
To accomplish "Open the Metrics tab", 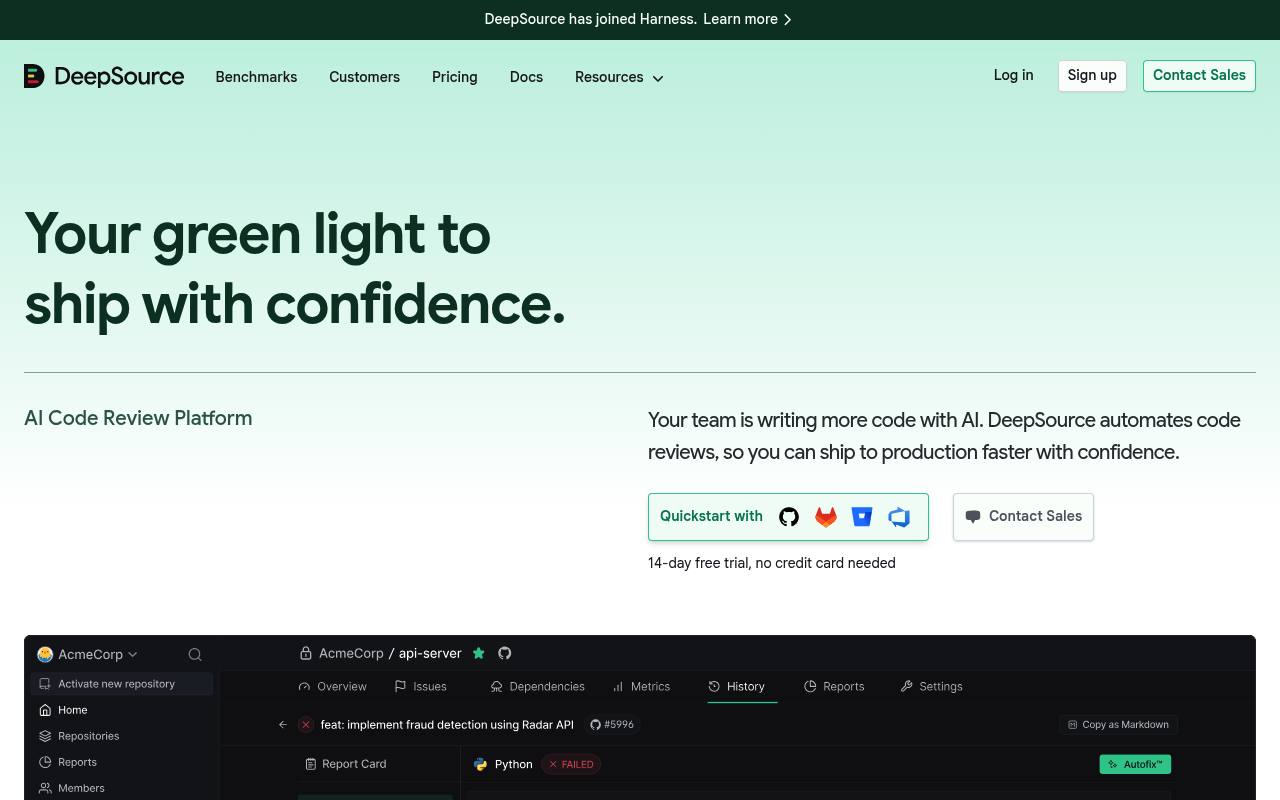I will tap(641, 687).
